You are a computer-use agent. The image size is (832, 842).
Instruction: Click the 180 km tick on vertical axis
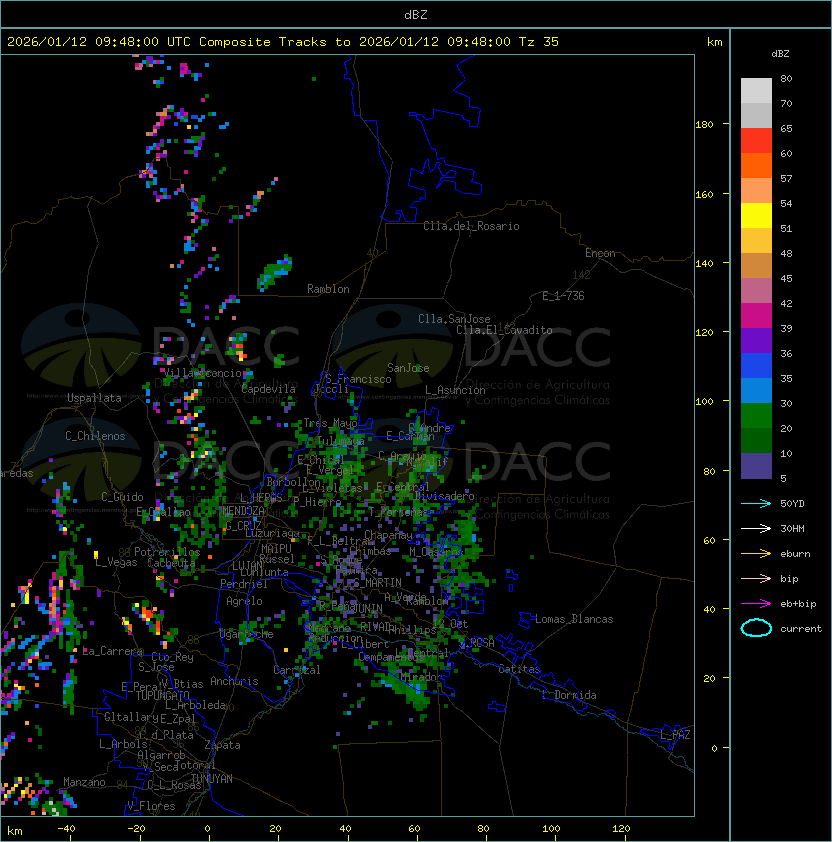coord(704,125)
